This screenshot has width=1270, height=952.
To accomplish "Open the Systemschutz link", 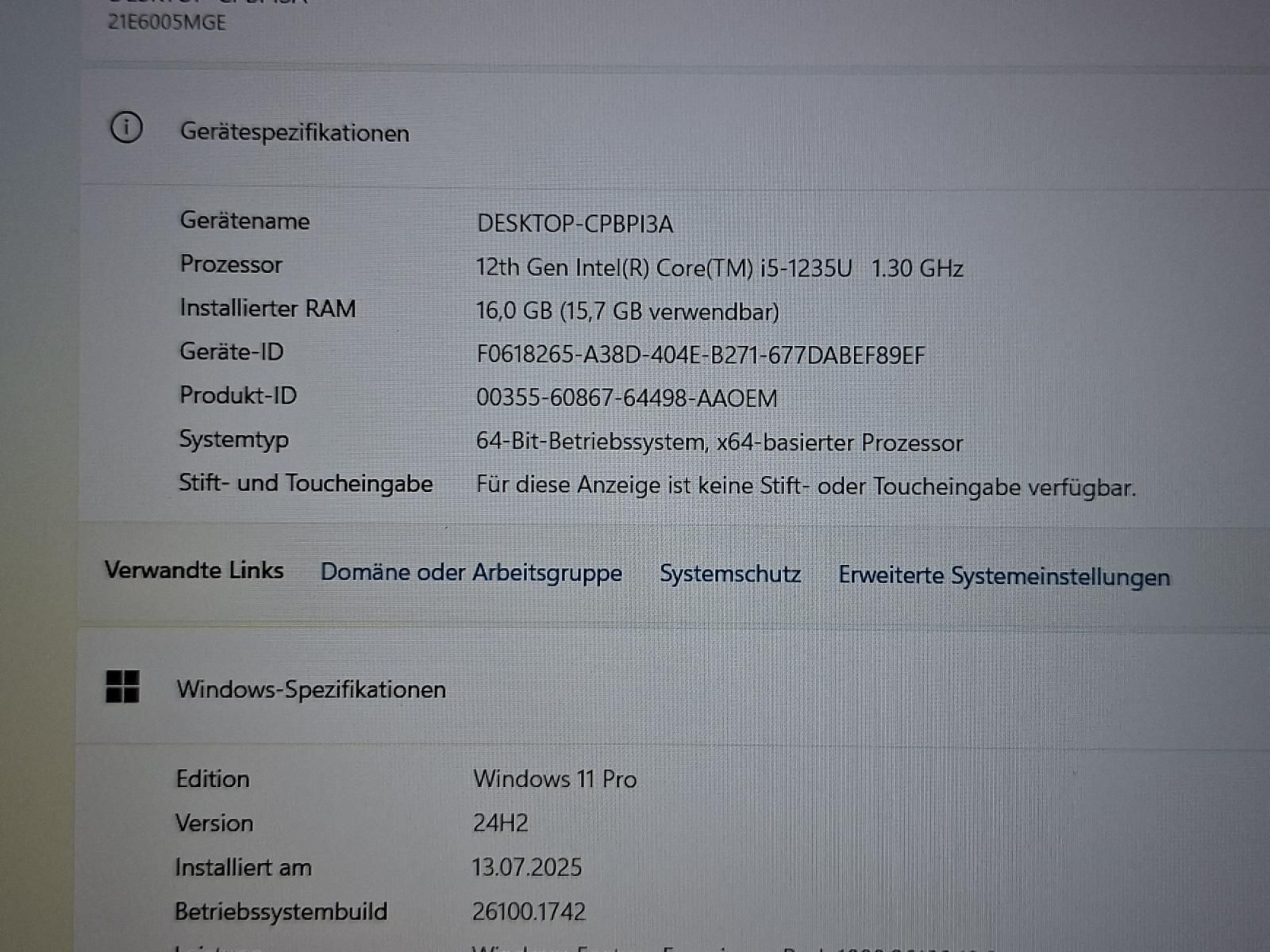I will [x=730, y=574].
